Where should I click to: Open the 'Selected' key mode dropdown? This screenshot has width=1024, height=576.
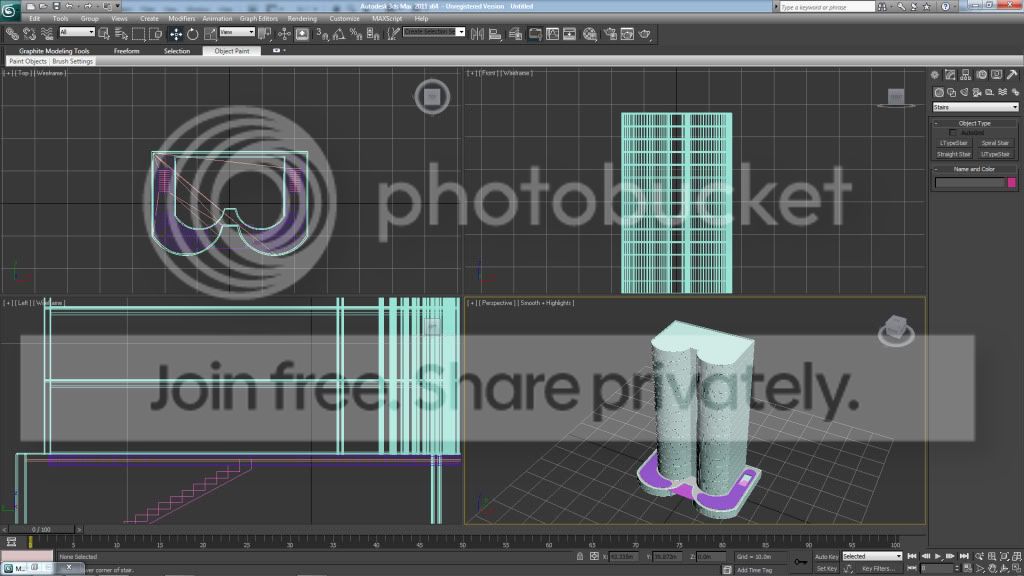click(x=872, y=556)
